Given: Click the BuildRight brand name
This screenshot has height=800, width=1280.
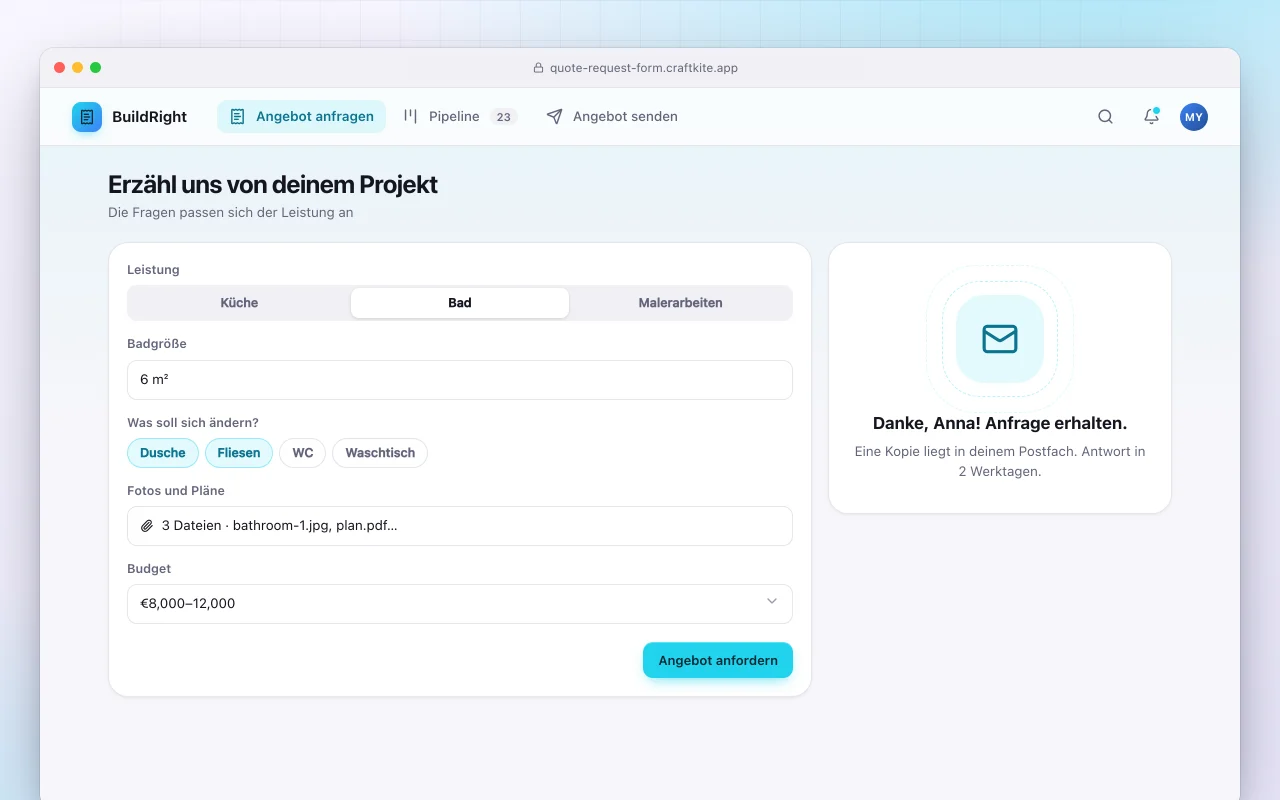Looking at the screenshot, I should pos(149,117).
